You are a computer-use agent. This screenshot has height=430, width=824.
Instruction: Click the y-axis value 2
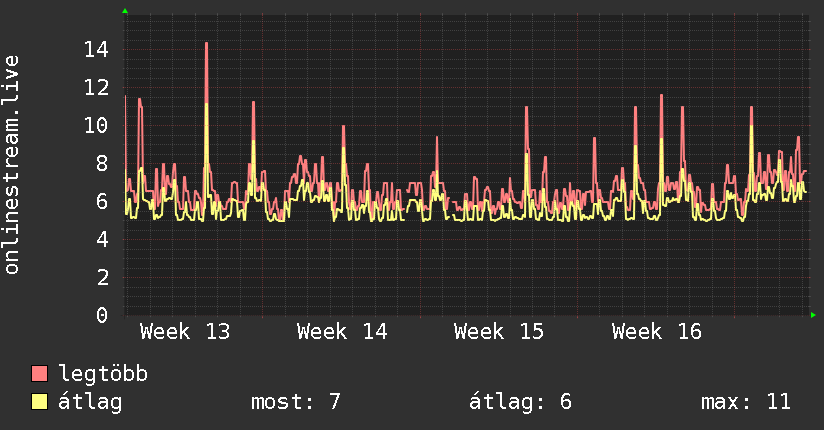point(102,277)
